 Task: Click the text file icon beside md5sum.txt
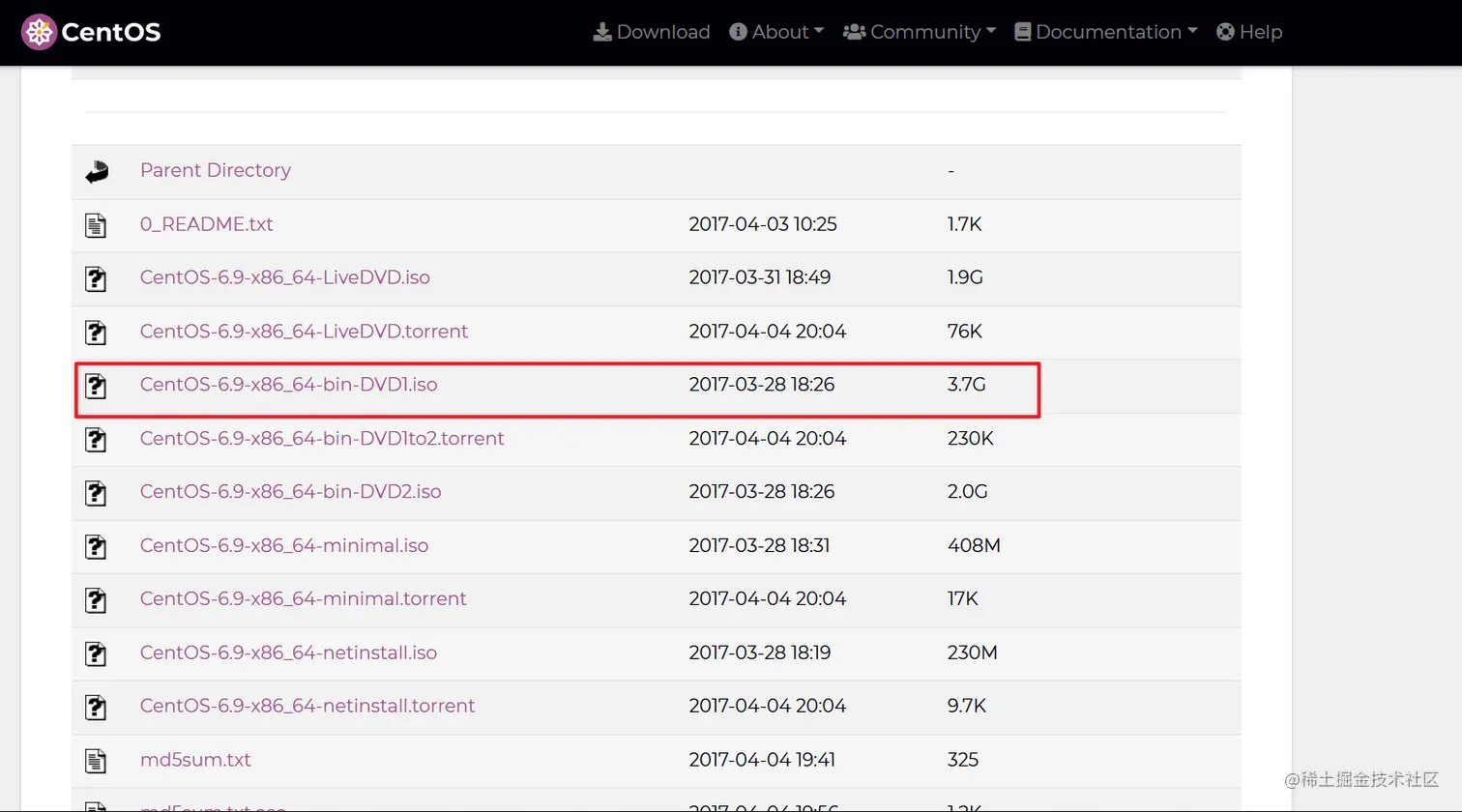point(96,761)
